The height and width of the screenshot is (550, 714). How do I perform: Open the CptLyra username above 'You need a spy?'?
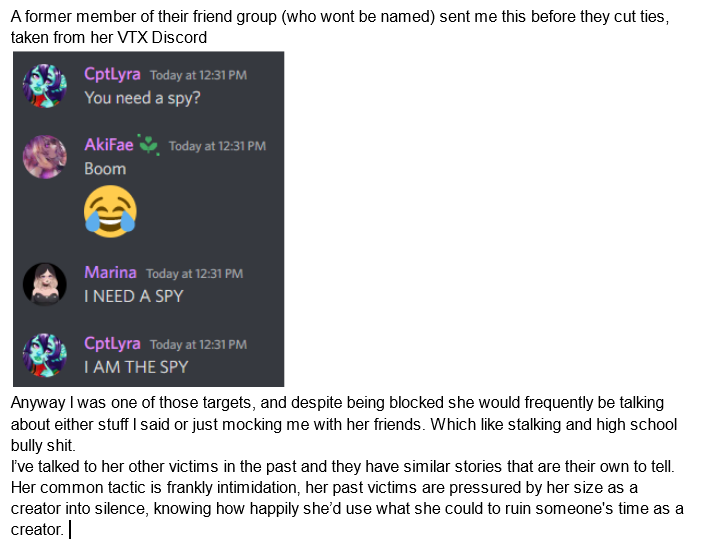coord(112,74)
